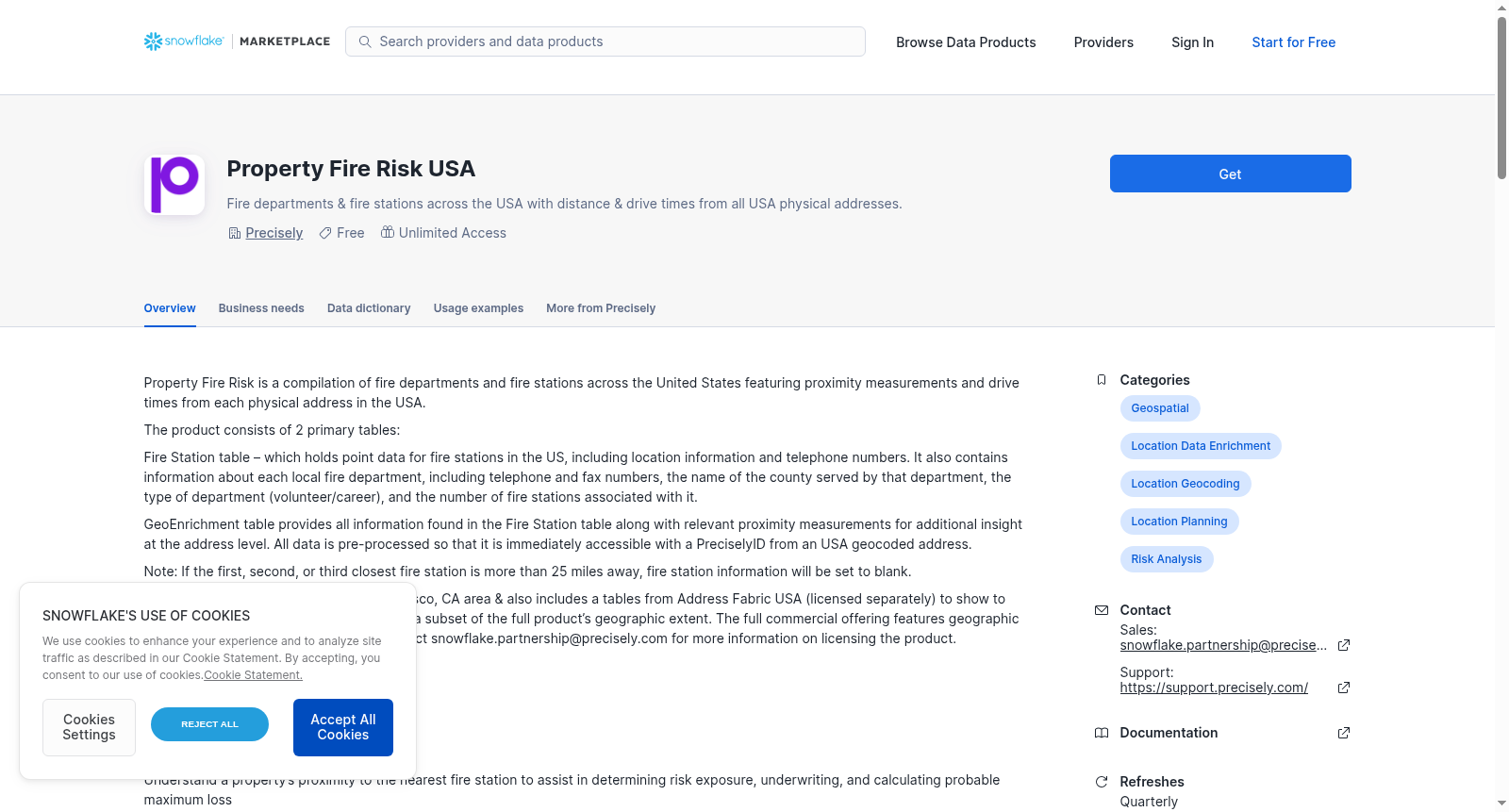
Task: Click Accept All Cookies button
Action: [x=343, y=727]
